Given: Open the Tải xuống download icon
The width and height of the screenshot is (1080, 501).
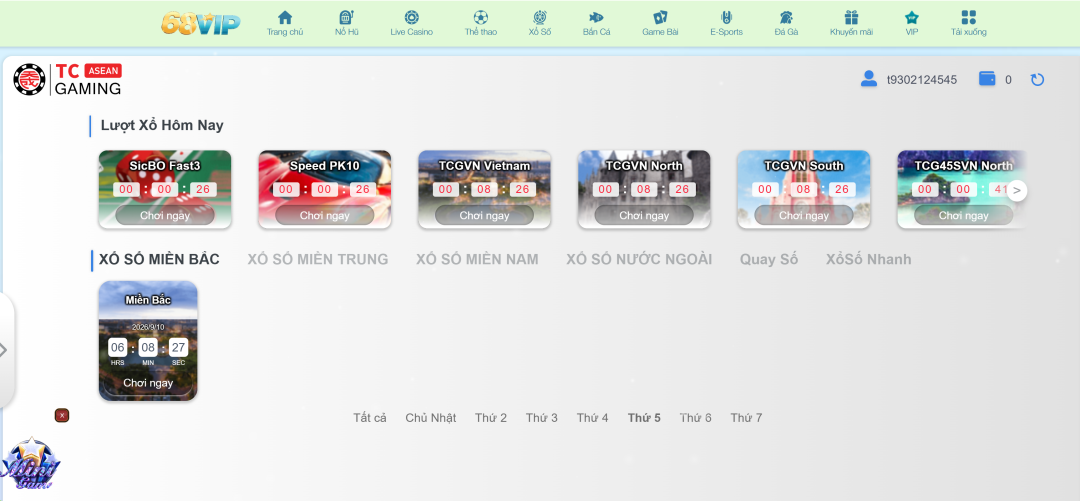Looking at the screenshot, I should pos(968,18).
